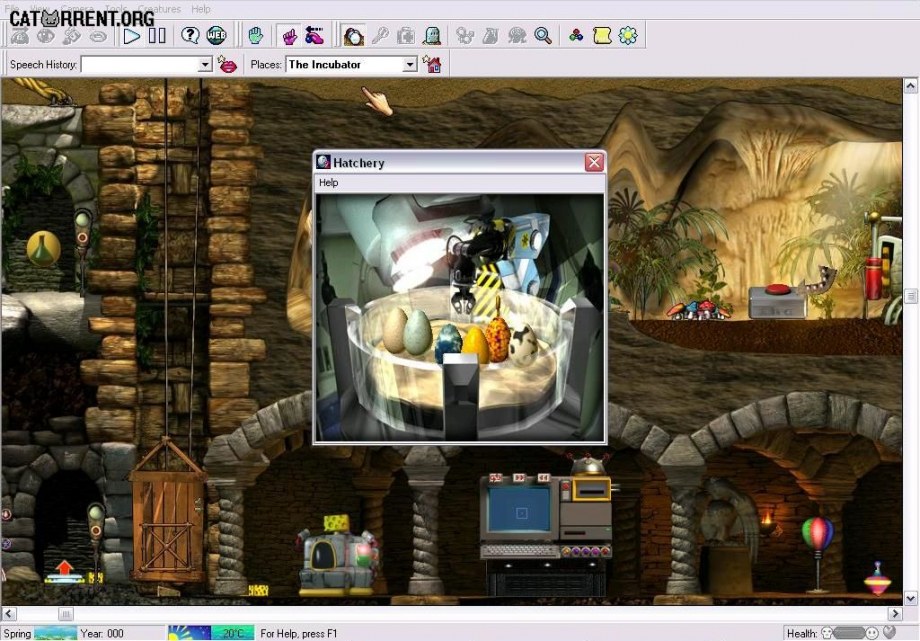Click the Hatchery title bar icon

(323, 161)
